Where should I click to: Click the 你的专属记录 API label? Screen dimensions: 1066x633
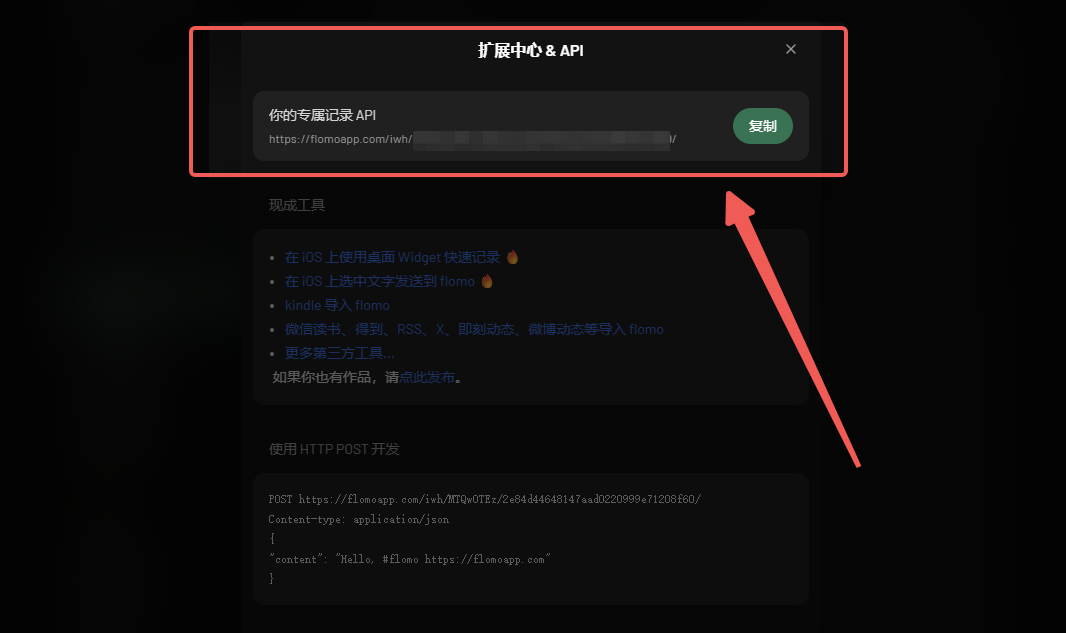[x=322, y=115]
